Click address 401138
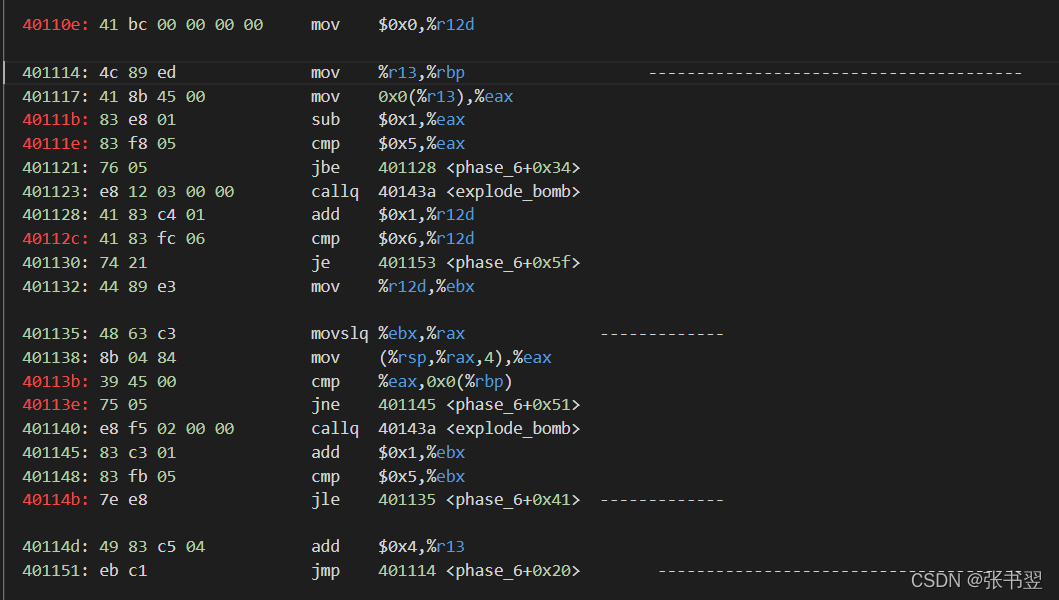This screenshot has width=1059, height=600. coord(55,357)
